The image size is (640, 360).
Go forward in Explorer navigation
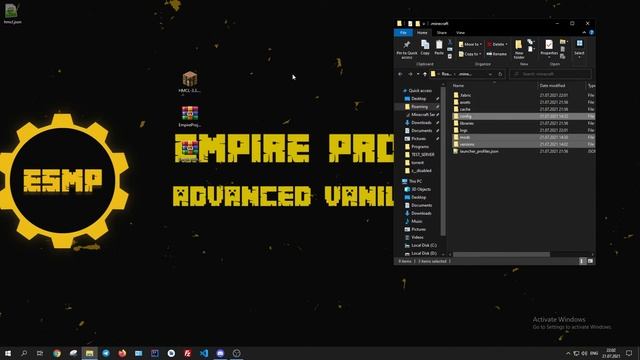[410, 74]
